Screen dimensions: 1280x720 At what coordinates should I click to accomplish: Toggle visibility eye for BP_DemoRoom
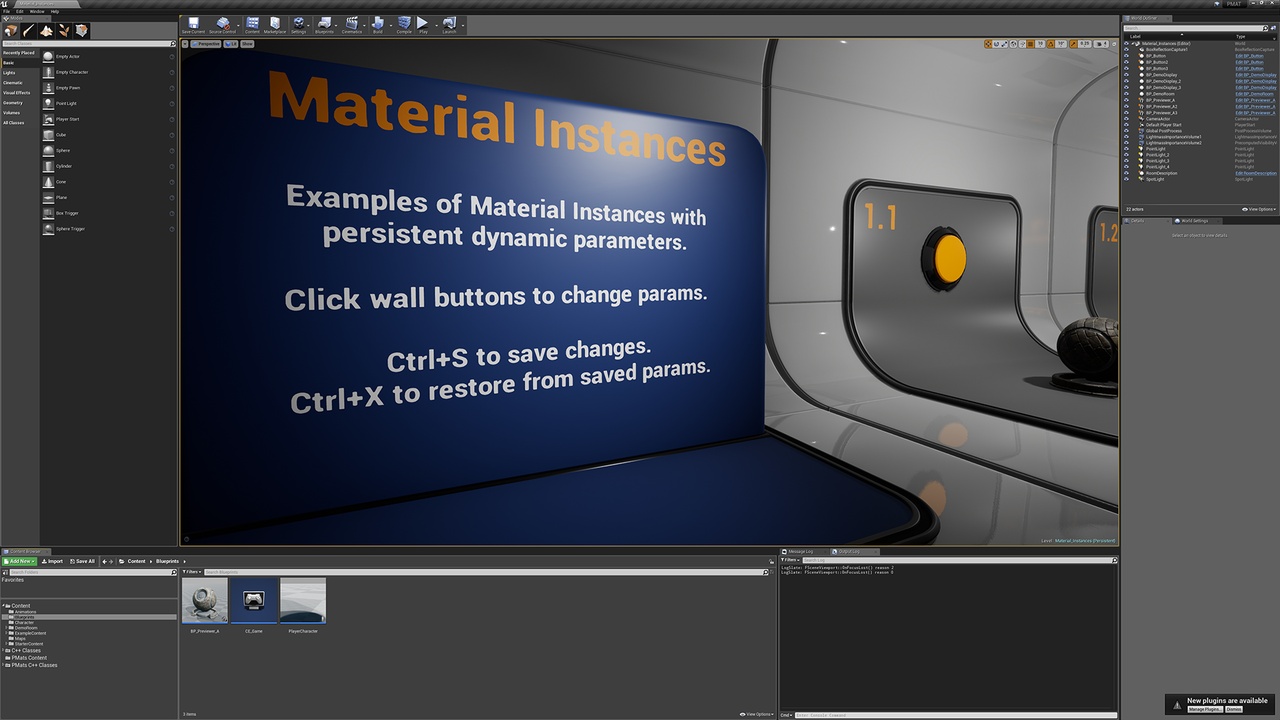pos(1126,94)
